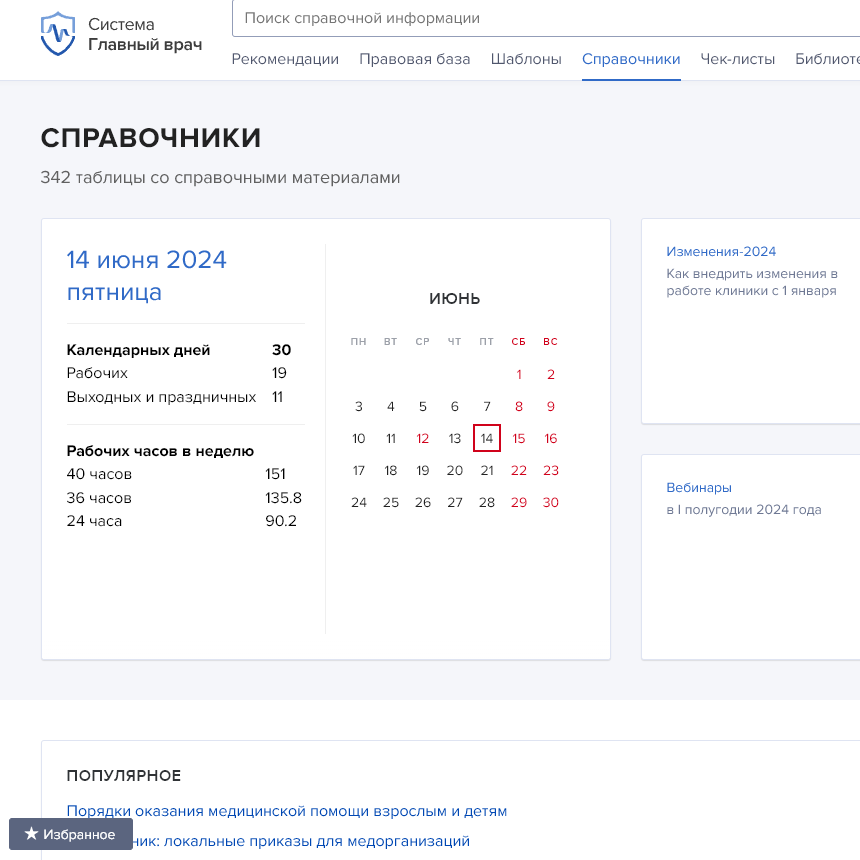Image resolution: width=860 pixels, height=860 pixels.
Task: Click the Система Главный врач title
Action: [145, 35]
